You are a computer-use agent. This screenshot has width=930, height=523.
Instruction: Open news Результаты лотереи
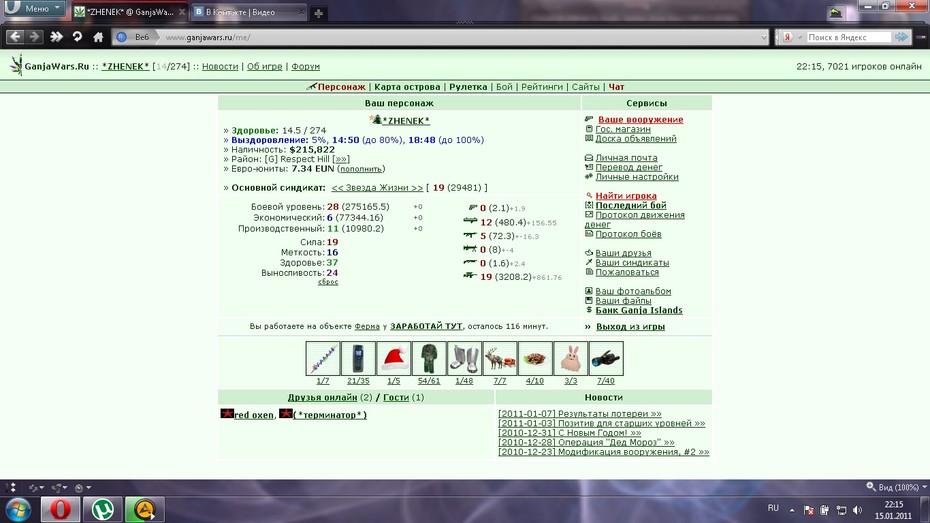(x=579, y=414)
